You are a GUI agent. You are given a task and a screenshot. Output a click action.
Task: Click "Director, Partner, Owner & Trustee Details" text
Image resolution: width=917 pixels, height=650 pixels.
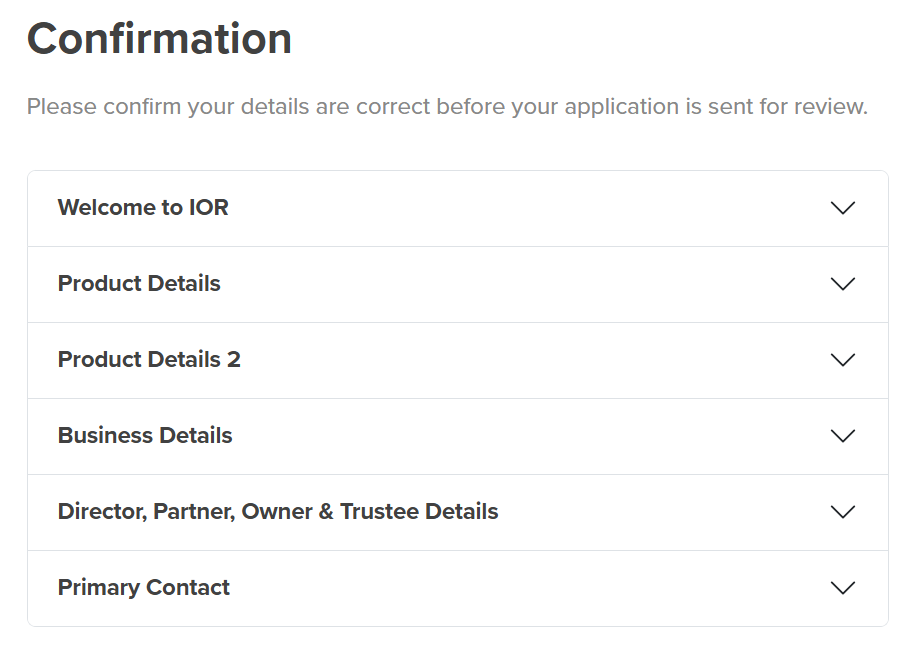278,512
